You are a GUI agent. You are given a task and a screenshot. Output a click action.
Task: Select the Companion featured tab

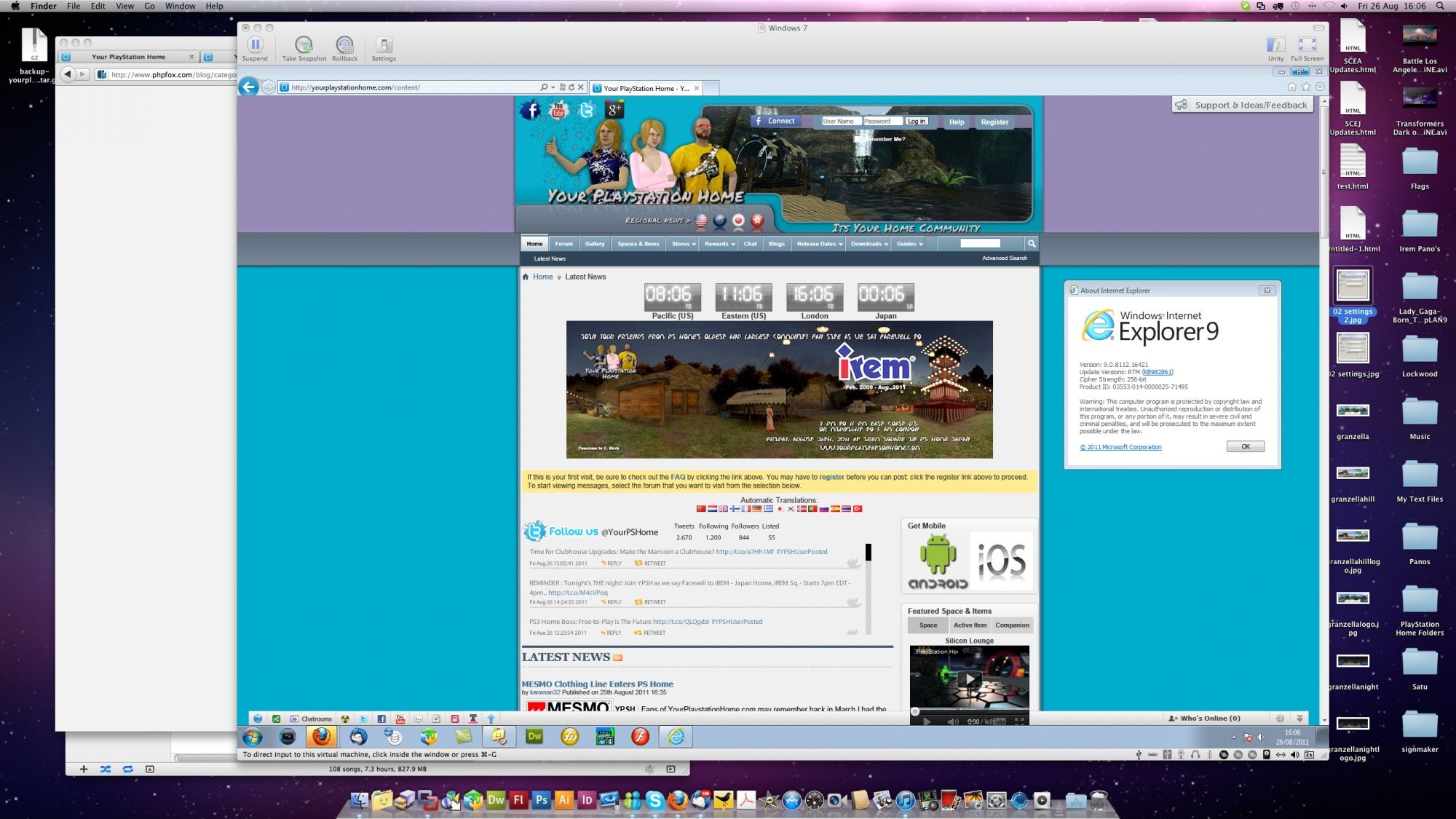(1012, 625)
